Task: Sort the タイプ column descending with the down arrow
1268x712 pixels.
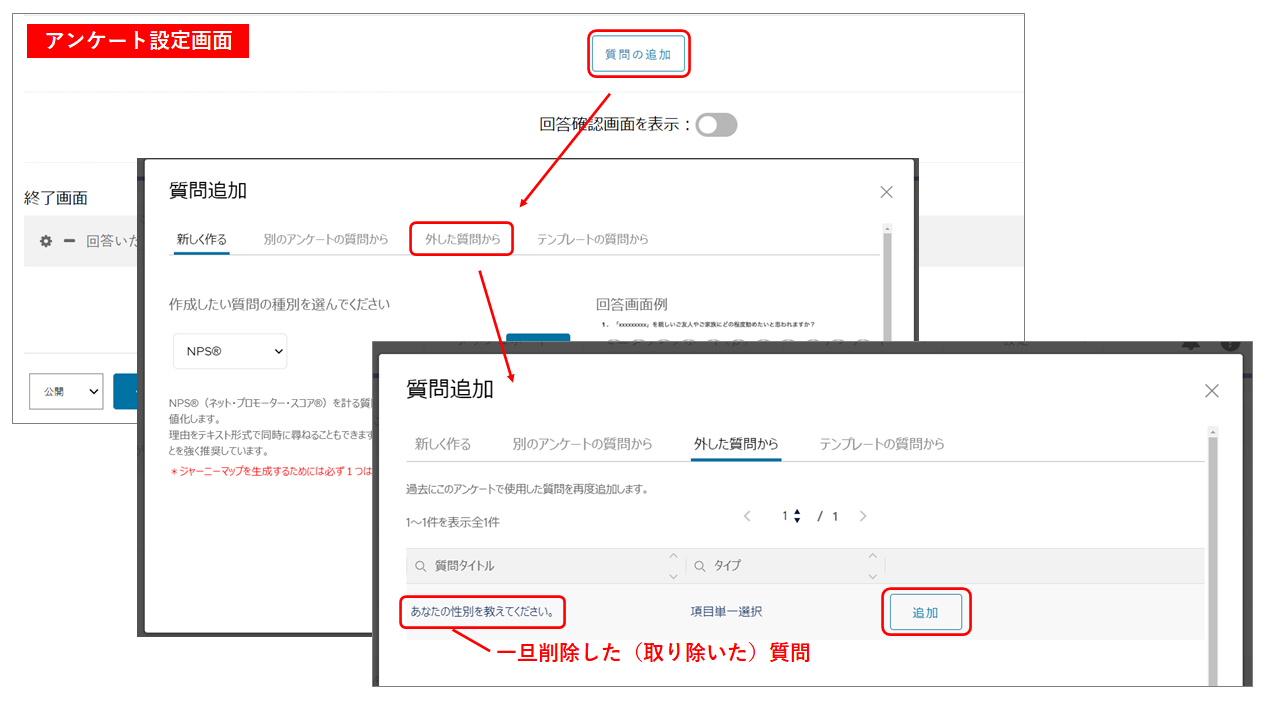Action: tap(872, 576)
